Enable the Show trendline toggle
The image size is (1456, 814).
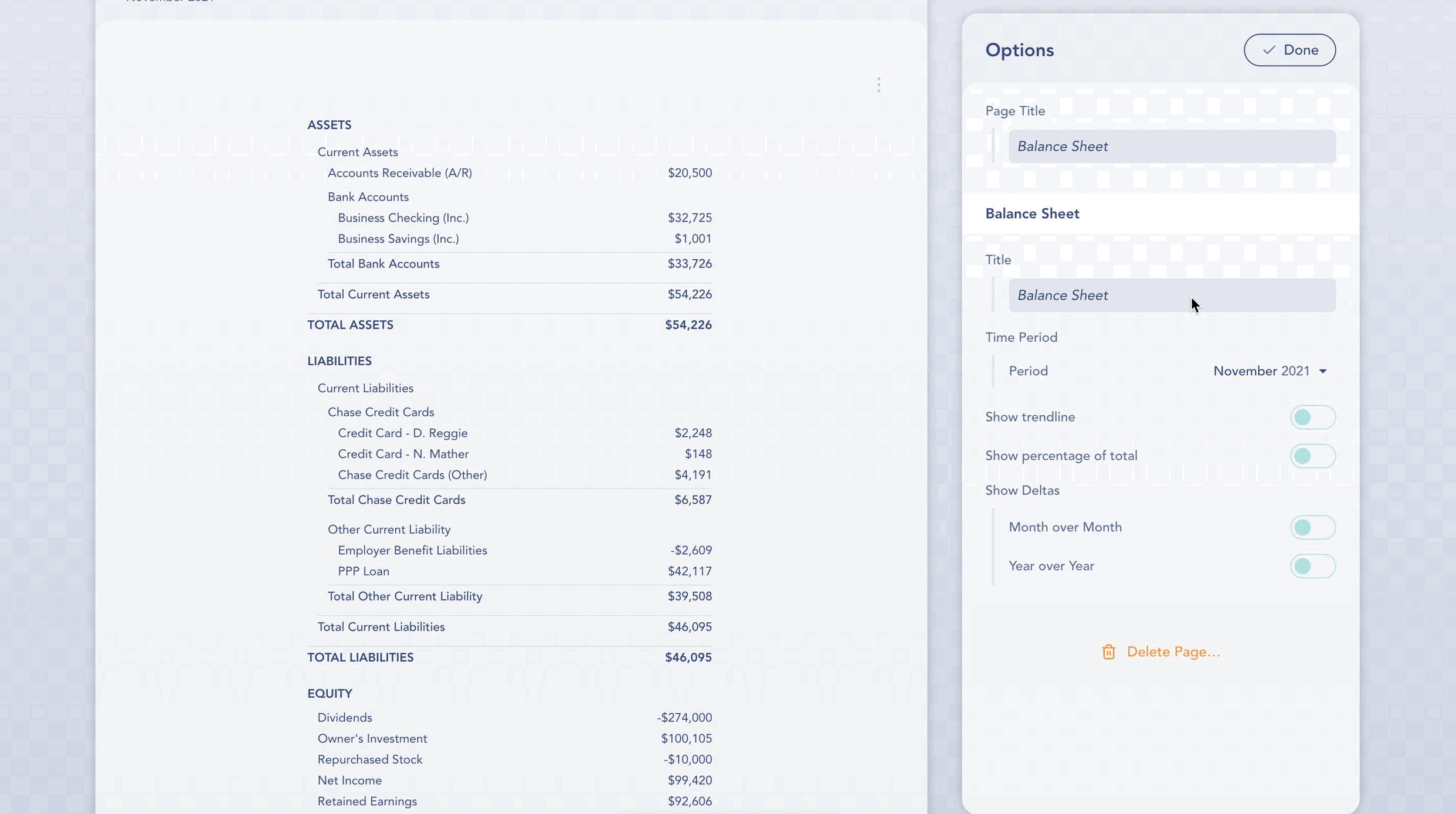[1312, 417]
